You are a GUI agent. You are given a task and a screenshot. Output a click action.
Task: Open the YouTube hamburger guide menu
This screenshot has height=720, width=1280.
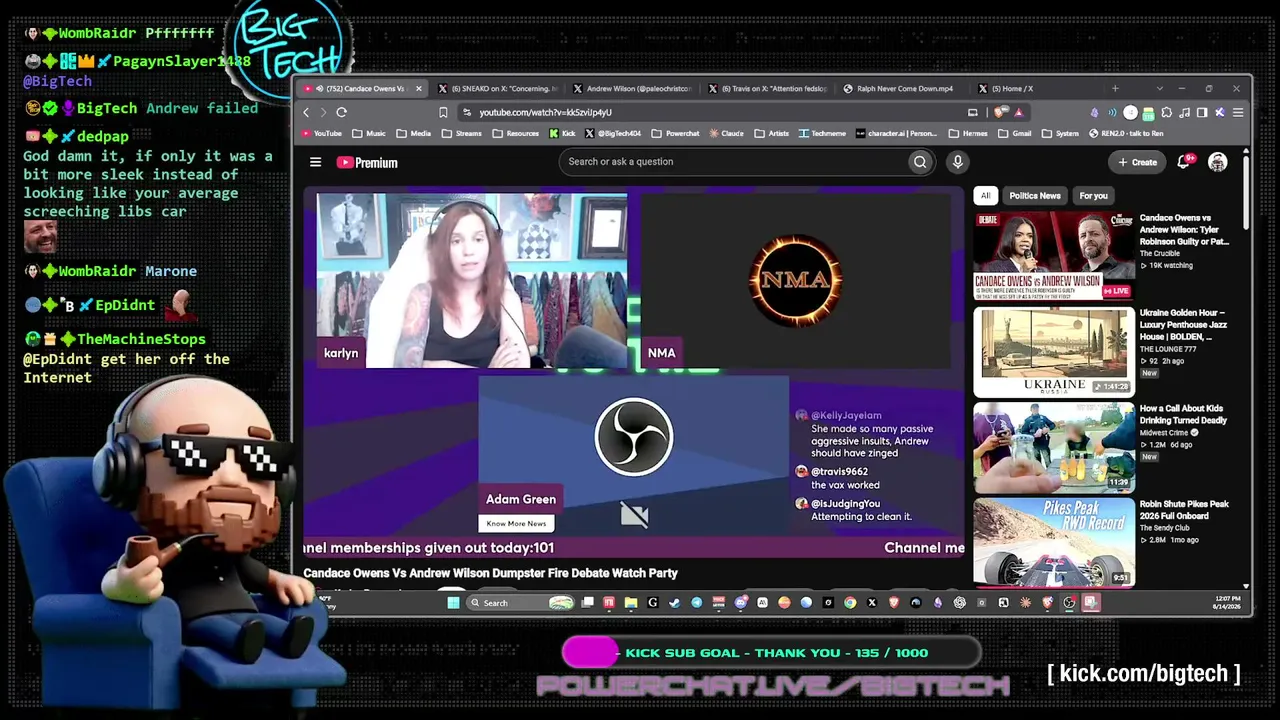pos(315,162)
